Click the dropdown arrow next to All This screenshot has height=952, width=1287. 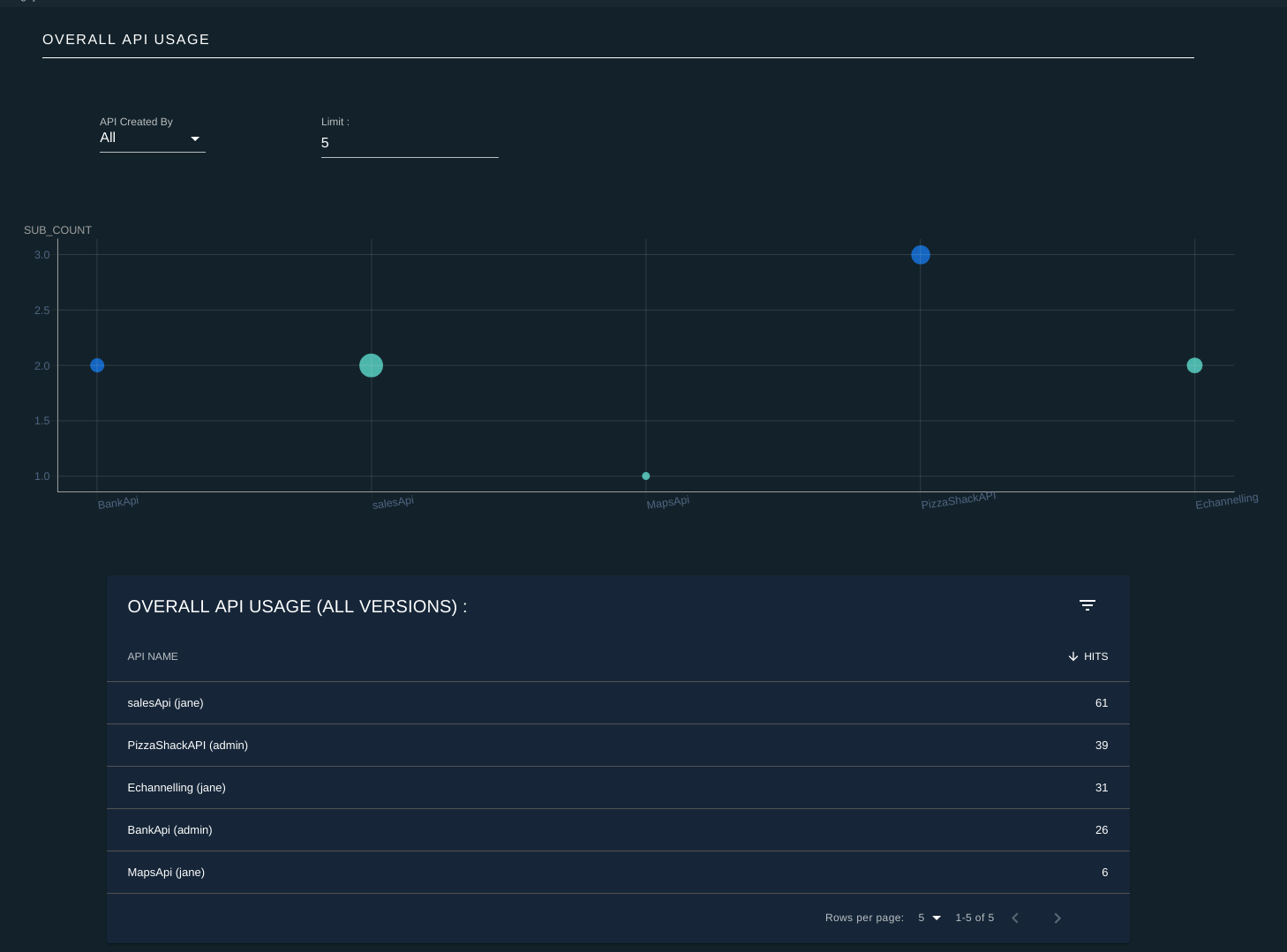pyautogui.click(x=195, y=139)
